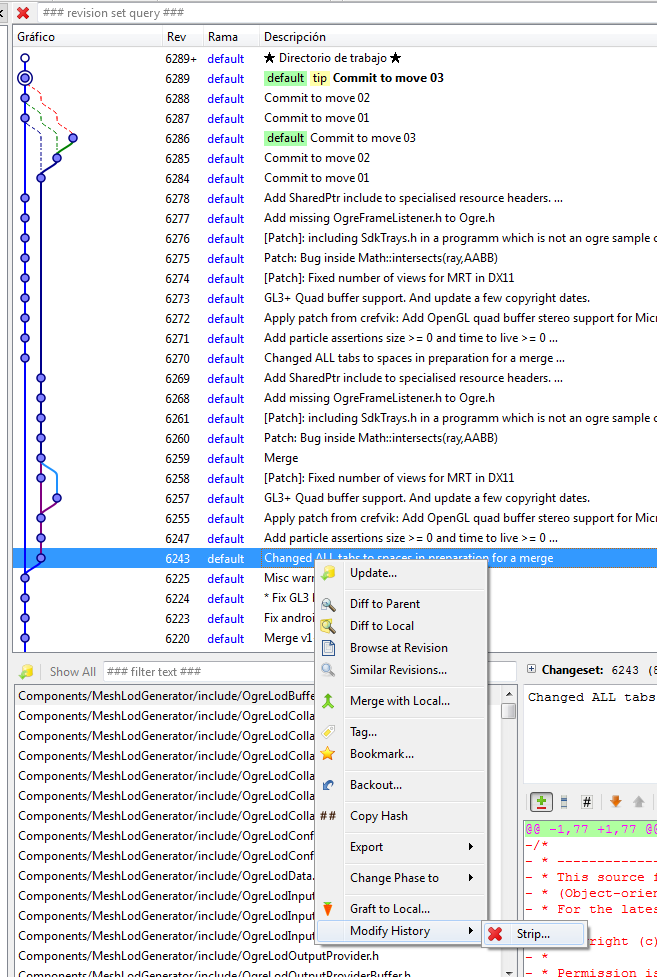Select Strip... from Modify History submenu

pyautogui.click(x=535, y=934)
